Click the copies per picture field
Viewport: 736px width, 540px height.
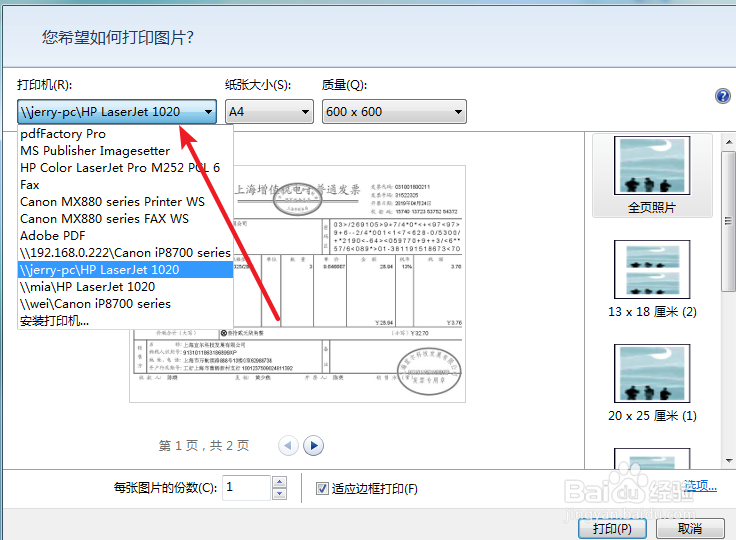[246, 487]
